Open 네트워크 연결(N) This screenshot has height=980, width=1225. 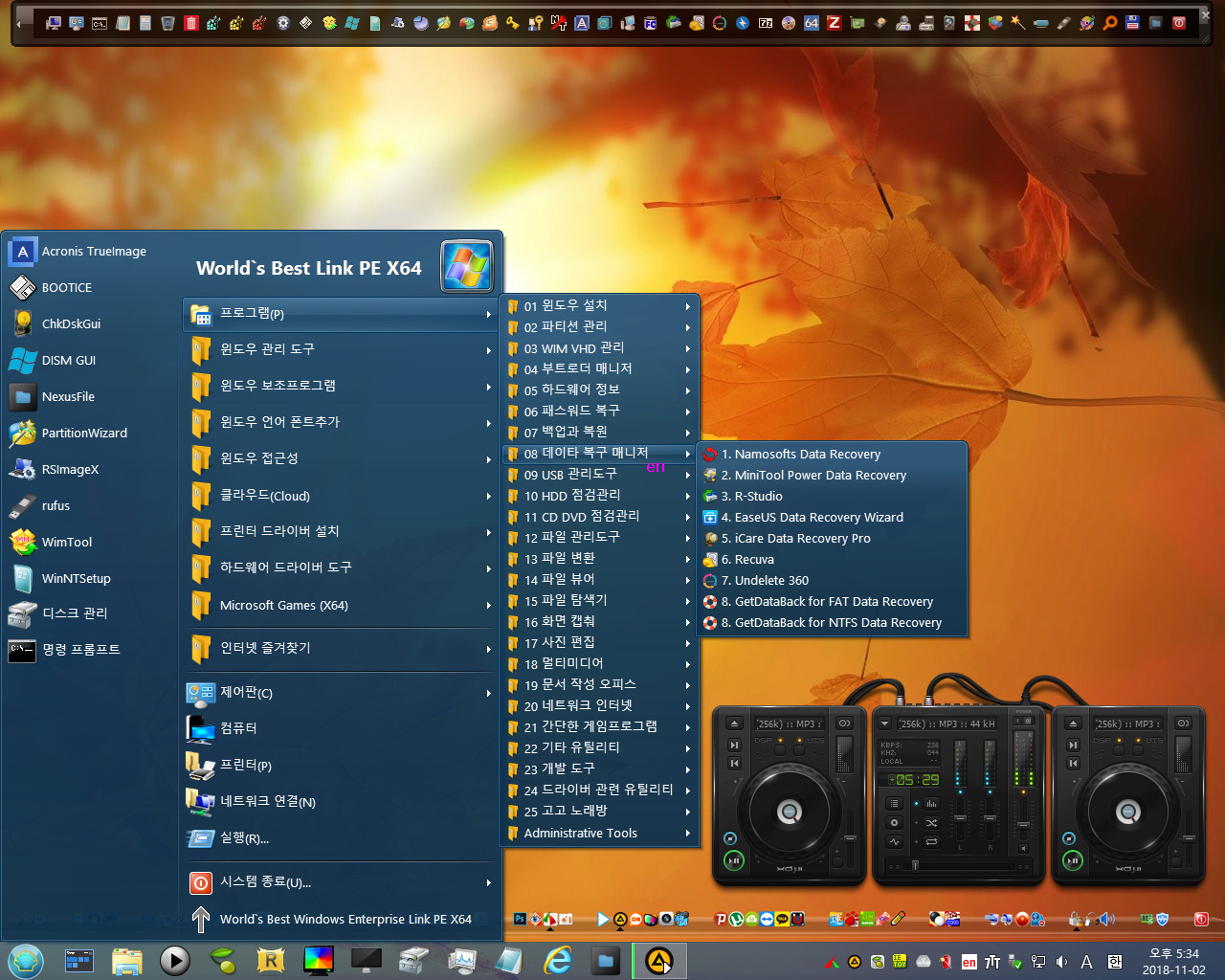[340, 802]
